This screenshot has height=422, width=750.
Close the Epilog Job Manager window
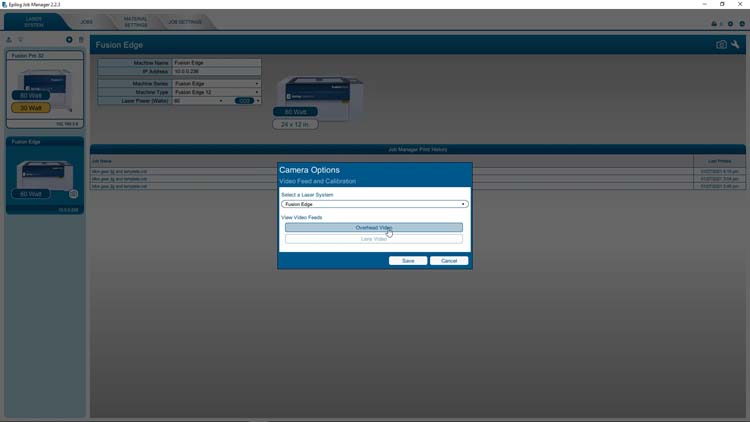(740, 4)
